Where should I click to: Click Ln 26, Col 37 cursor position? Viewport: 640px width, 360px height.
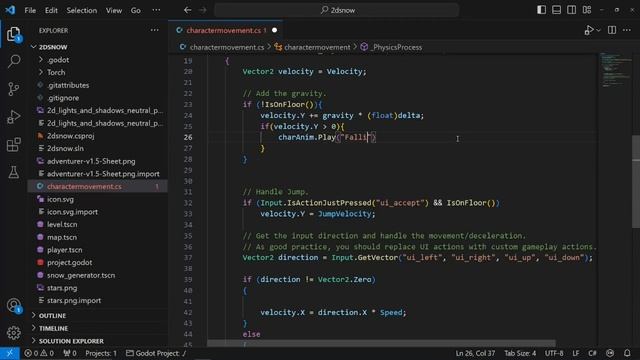[475, 353]
